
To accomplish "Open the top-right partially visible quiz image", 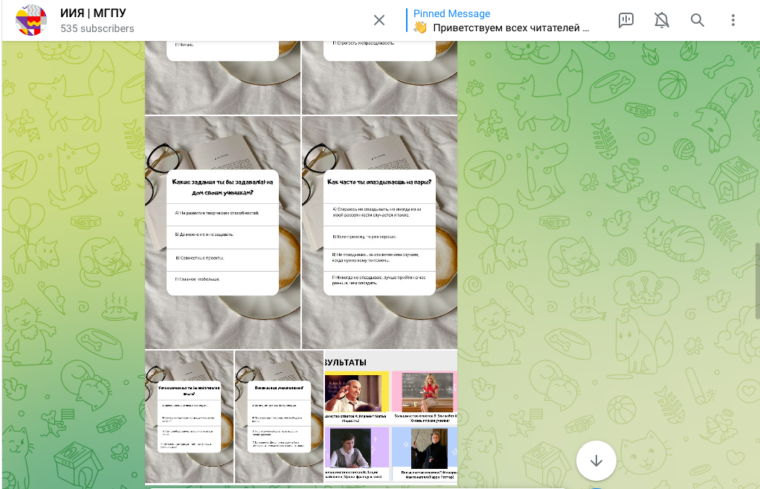I will click(379, 77).
